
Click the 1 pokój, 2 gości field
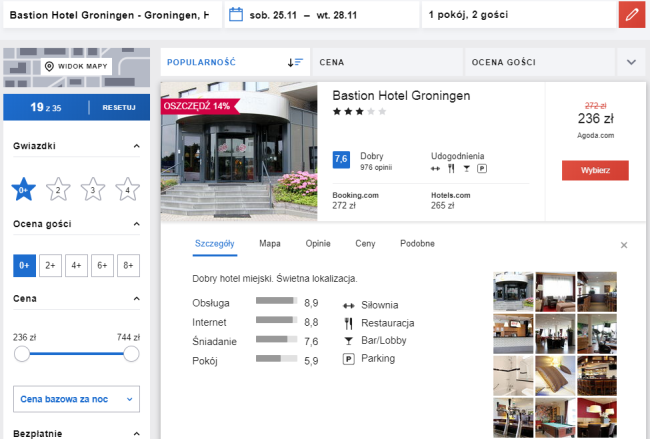click(519, 15)
